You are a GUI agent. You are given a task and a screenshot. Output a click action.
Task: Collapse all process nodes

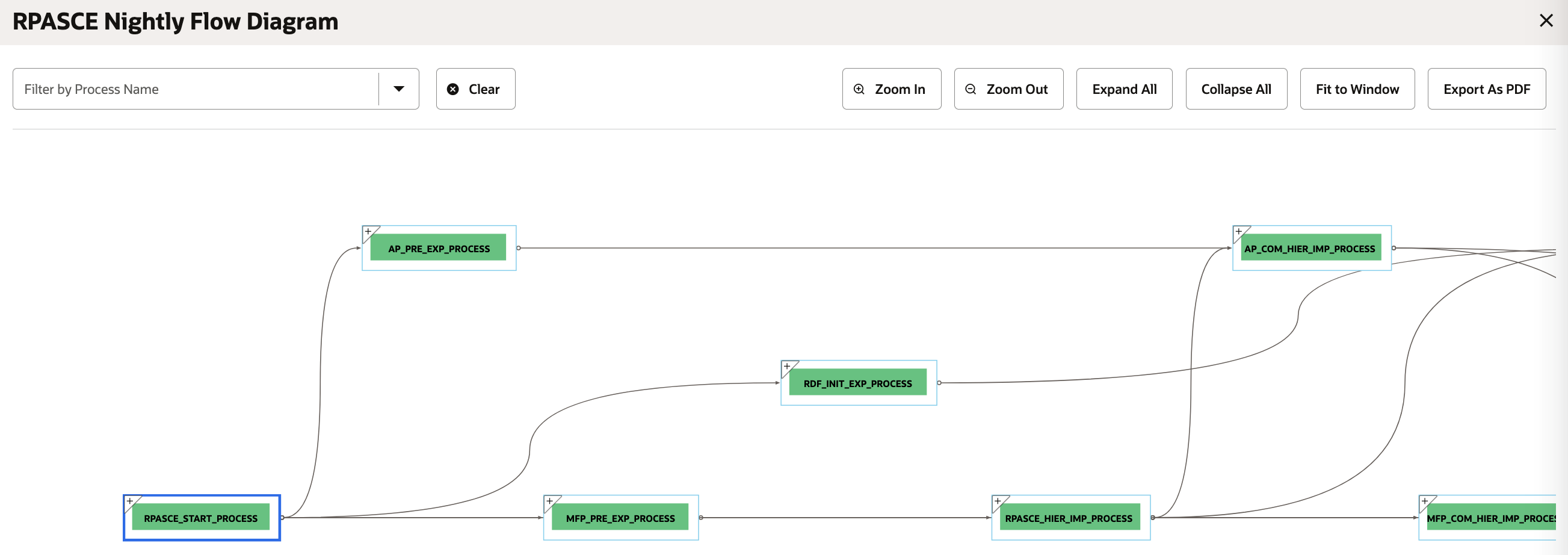point(1236,89)
